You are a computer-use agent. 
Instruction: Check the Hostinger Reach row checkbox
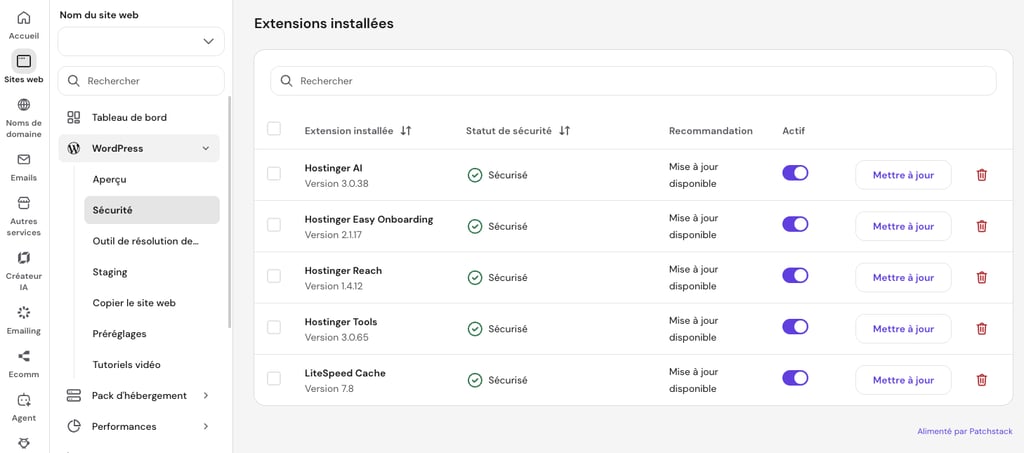tap(274, 276)
